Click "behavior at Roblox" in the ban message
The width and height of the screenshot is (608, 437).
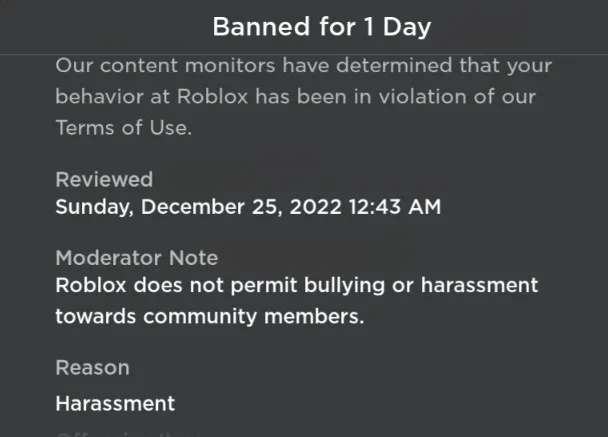click(x=142, y=97)
